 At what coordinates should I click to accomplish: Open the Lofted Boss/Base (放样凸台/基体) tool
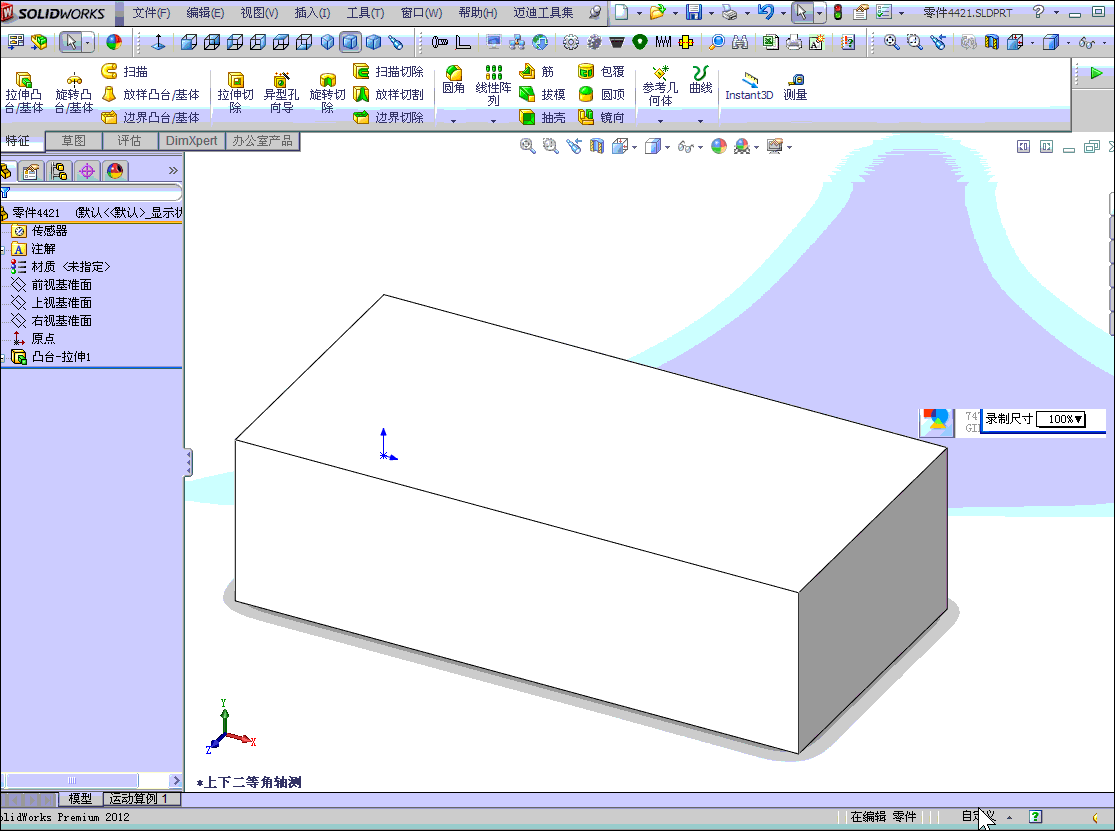[x=150, y=95]
